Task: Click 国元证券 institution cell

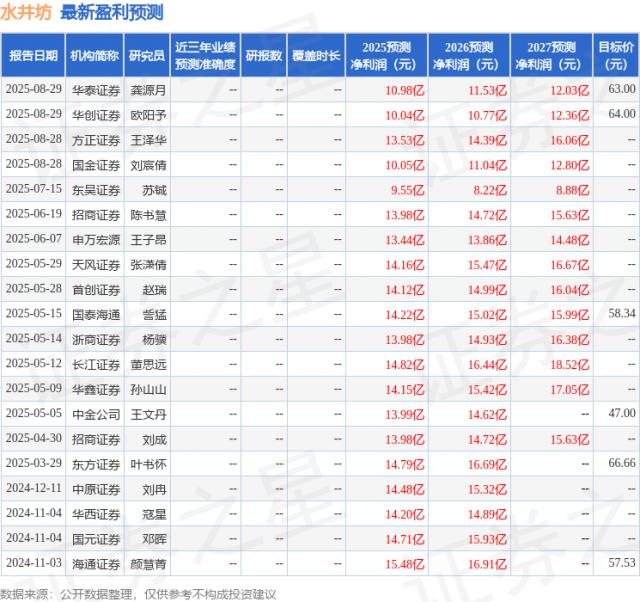Action: click(x=96, y=539)
